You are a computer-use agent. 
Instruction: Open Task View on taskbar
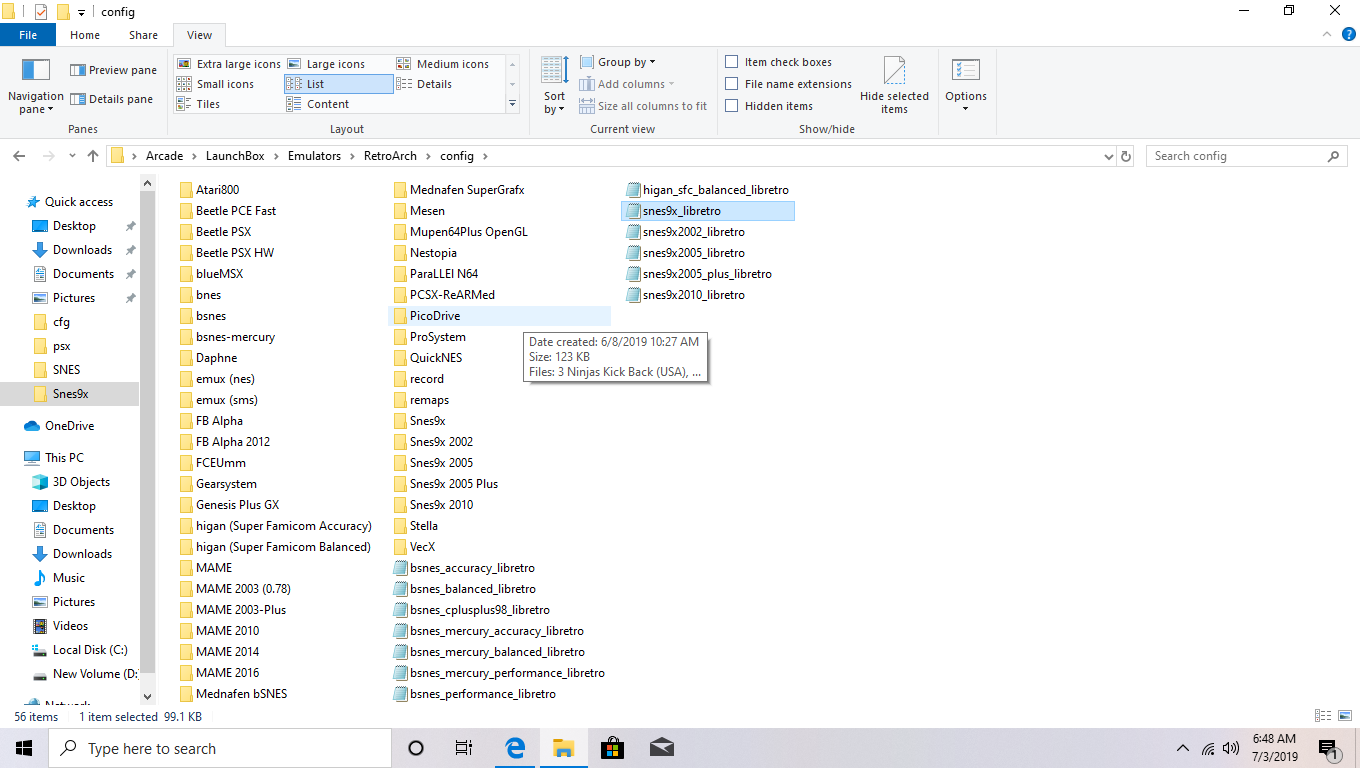pos(464,748)
